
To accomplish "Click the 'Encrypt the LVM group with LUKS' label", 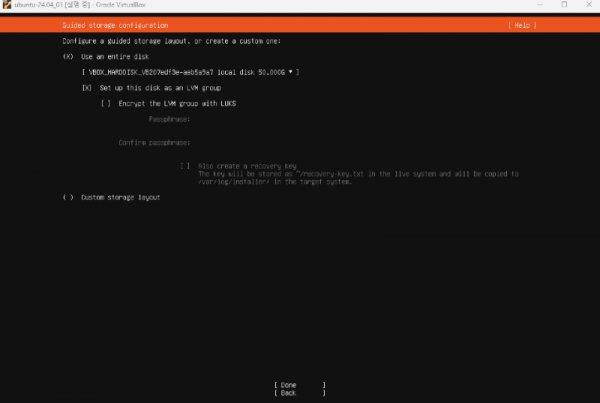I will (x=177, y=103).
